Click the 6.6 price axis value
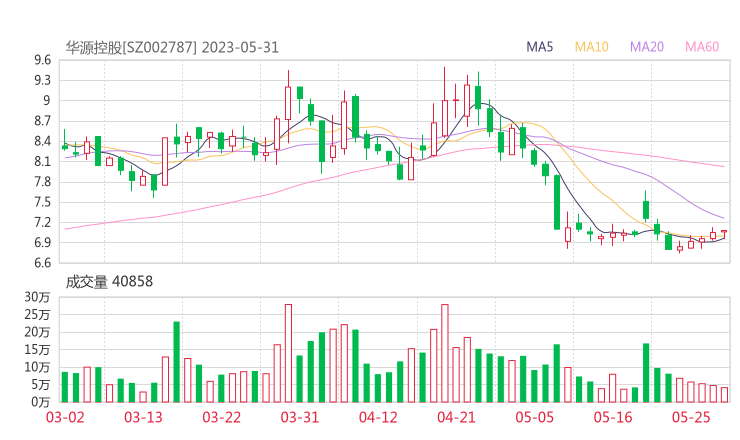This screenshot has width=740, height=440. click(x=42, y=262)
